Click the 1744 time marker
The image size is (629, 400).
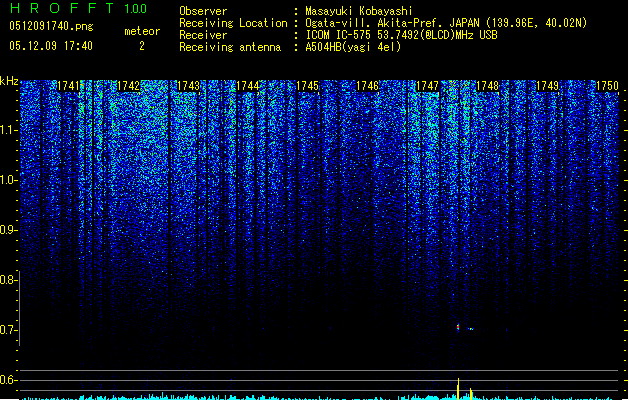click(x=248, y=86)
